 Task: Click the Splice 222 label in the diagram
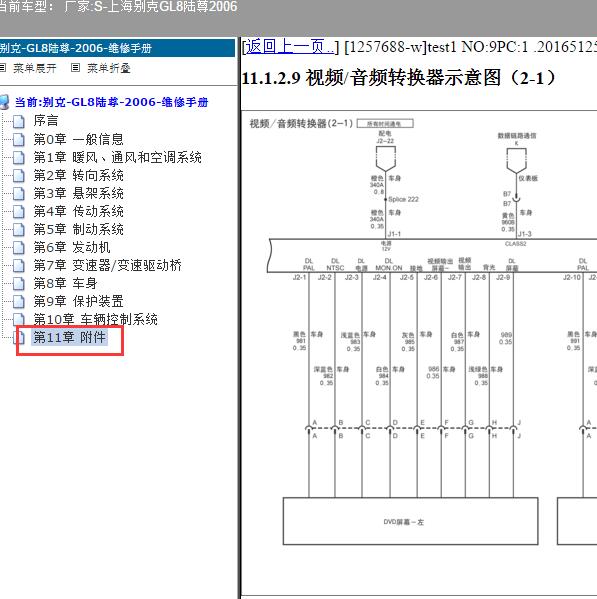pyautogui.click(x=403, y=199)
